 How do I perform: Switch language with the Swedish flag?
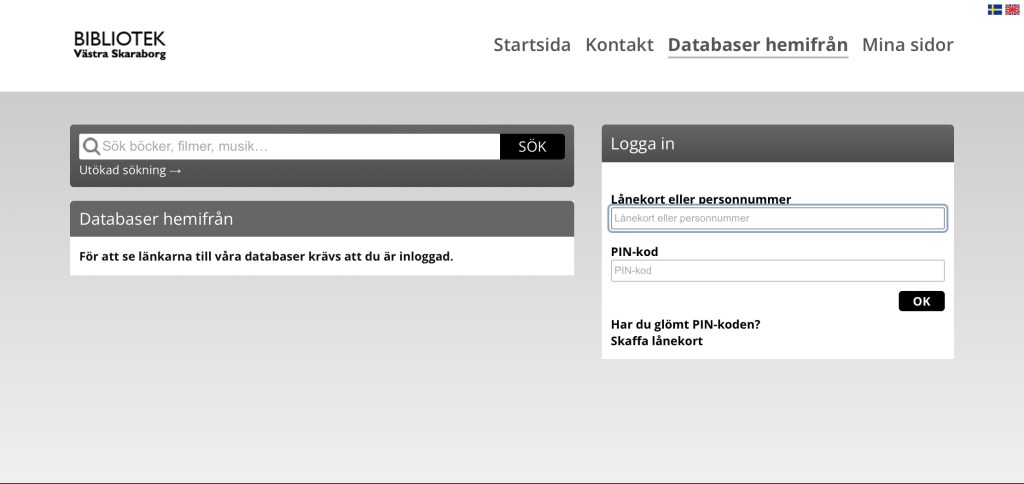tap(995, 9)
